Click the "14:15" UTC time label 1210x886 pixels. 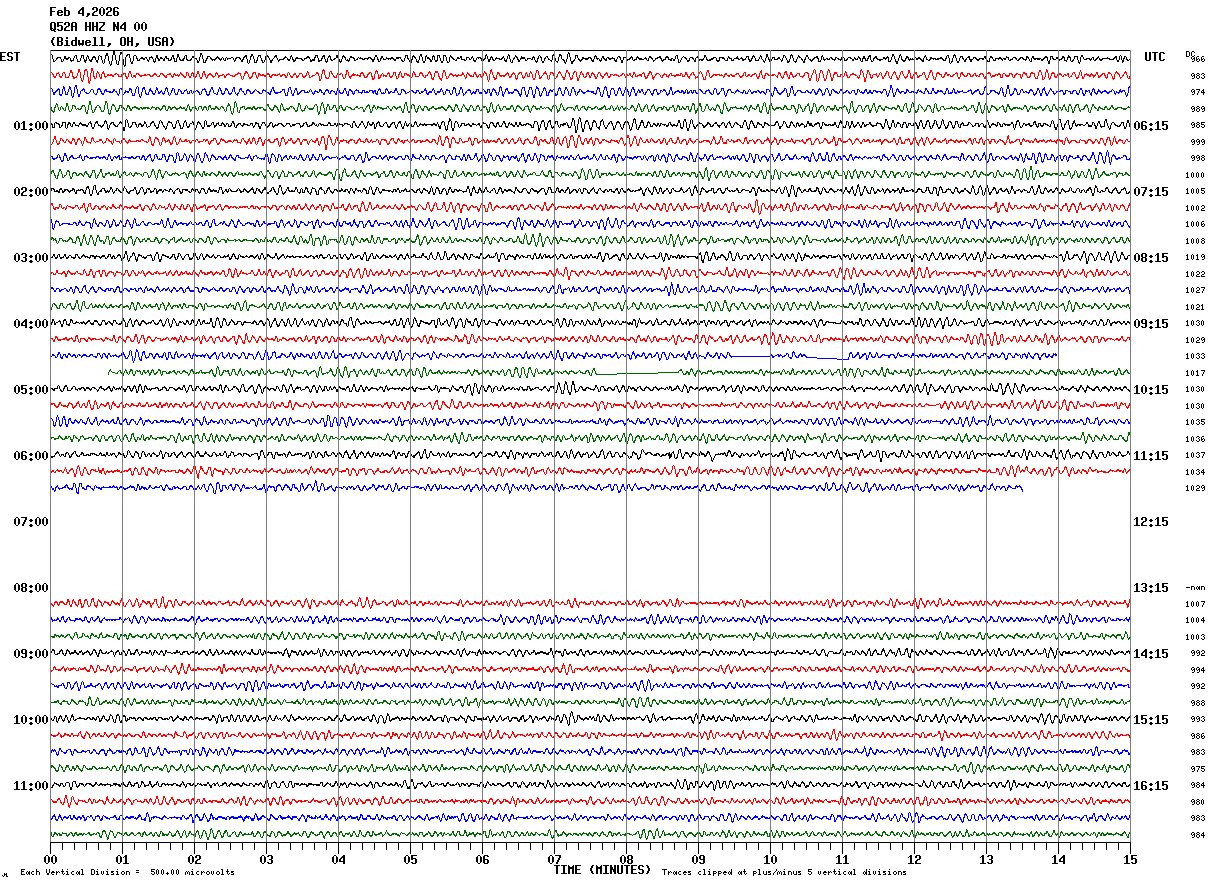point(1151,654)
